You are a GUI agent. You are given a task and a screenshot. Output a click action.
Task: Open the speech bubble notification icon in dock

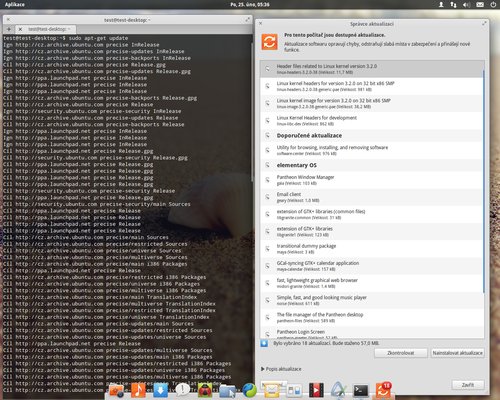pyautogui.click(x=182, y=390)
